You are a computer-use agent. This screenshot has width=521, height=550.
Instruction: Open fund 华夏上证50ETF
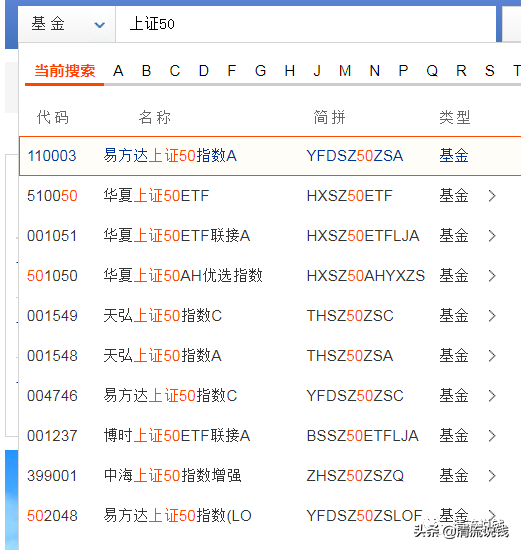point(156,196)
